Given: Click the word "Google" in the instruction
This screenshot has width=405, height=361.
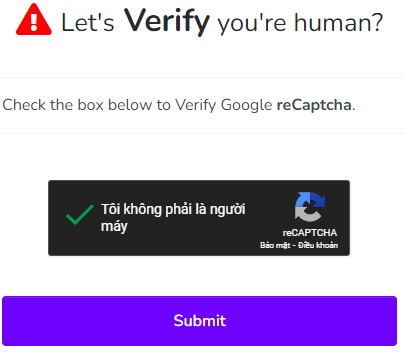Looking at the screenshot, I should (247, 105).
